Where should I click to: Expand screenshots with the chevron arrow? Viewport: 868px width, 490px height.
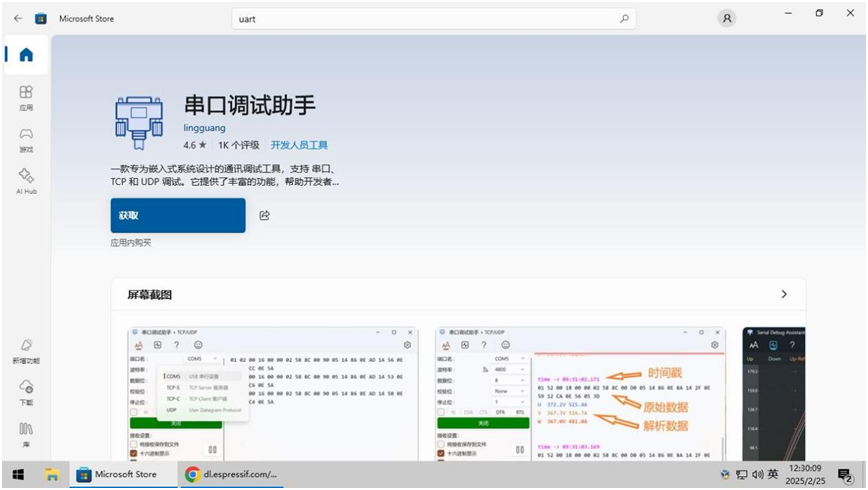point(784,294)
